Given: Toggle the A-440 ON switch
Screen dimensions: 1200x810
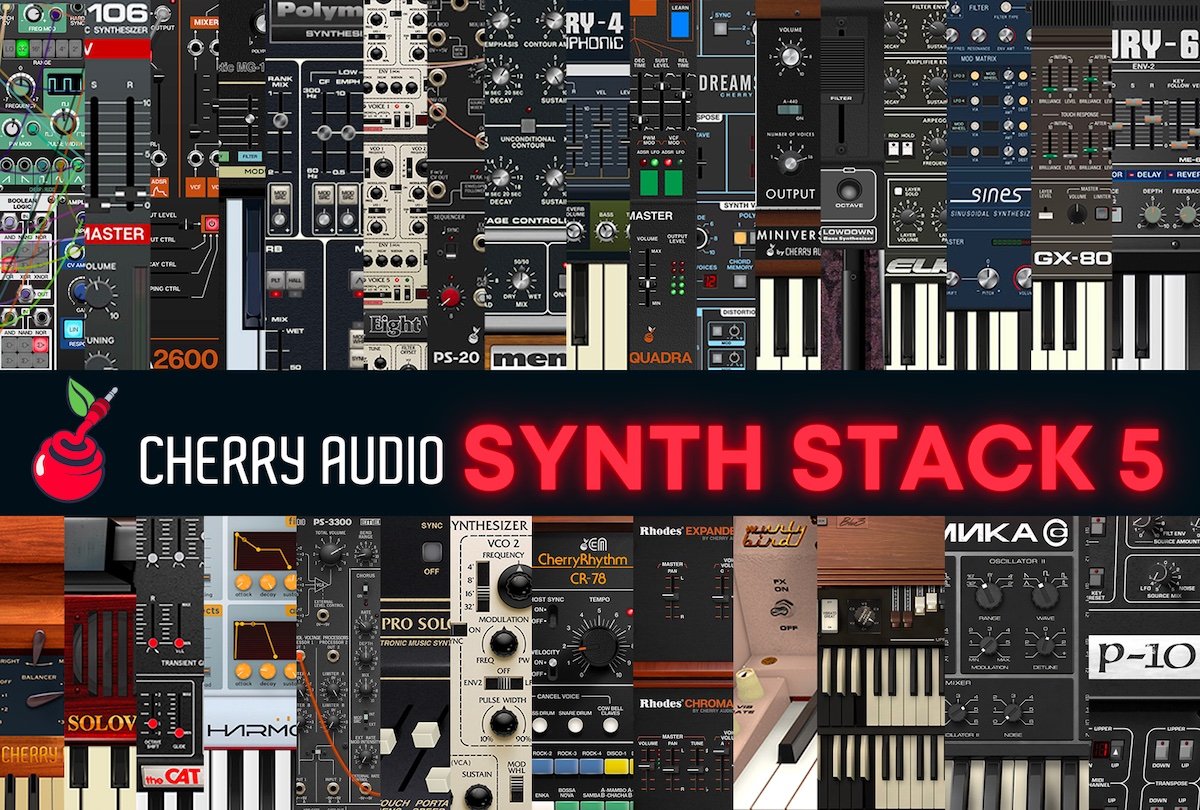Looking at the screenshot, I should [789, 109].
